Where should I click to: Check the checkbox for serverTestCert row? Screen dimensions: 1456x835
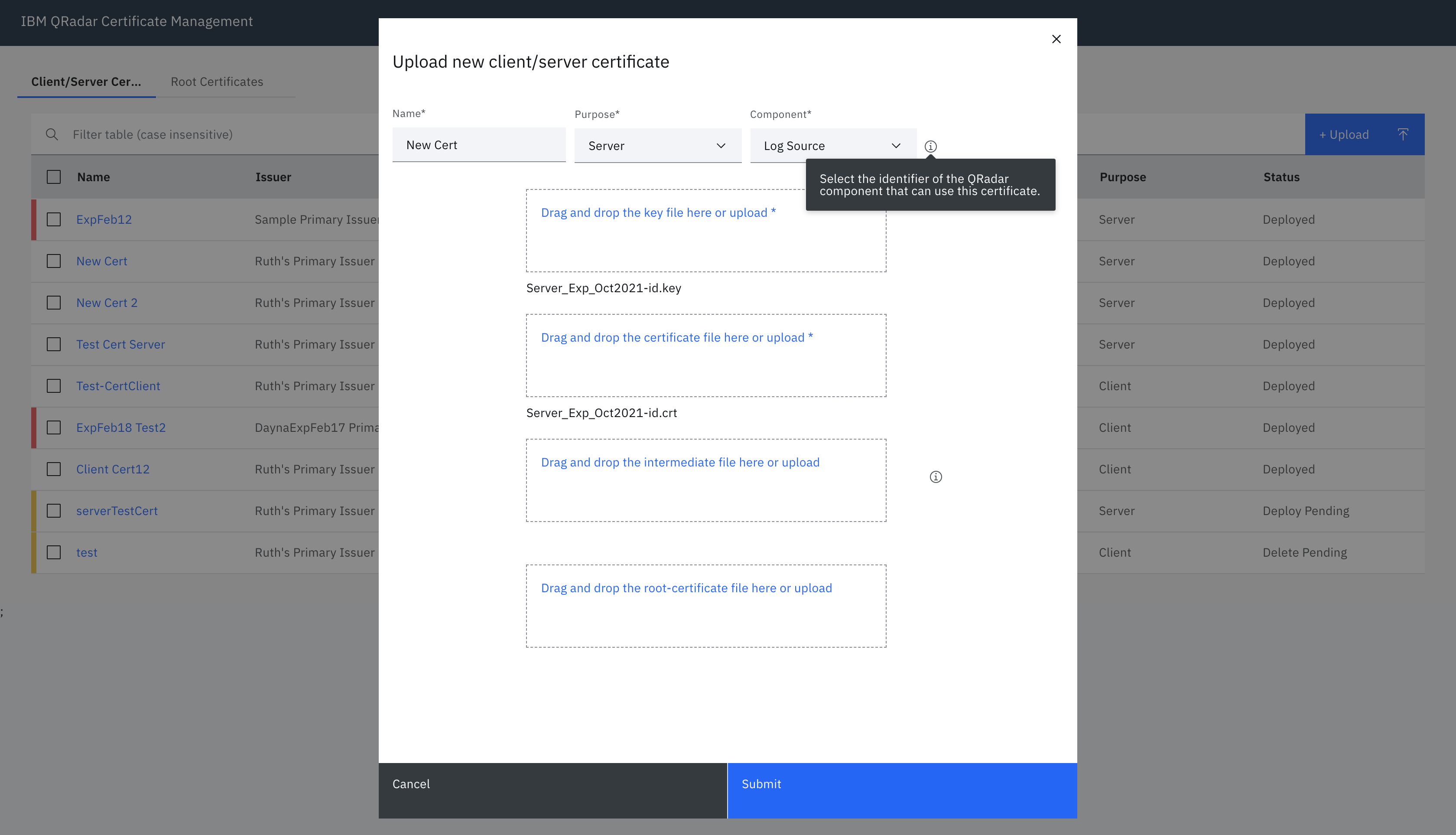pos(53,510)
